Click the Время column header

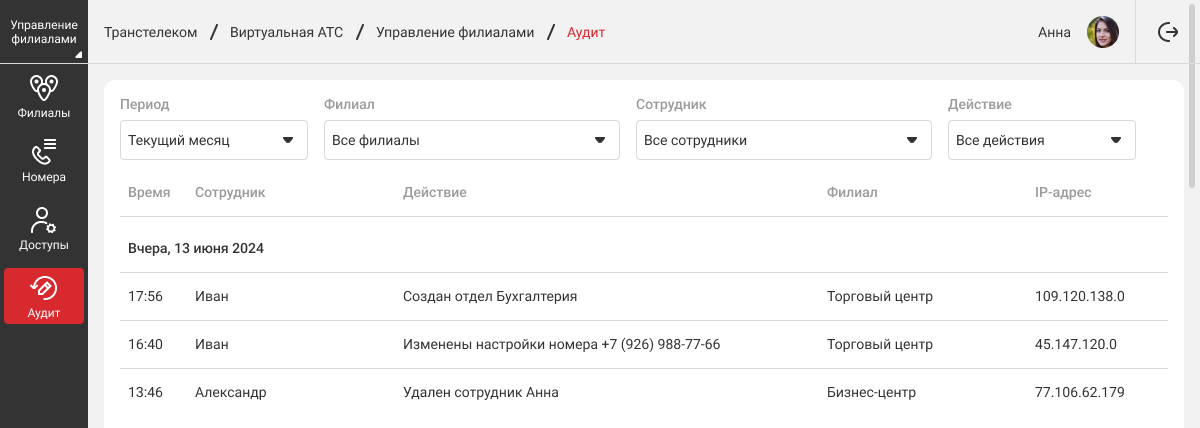[x=149, y=192]
